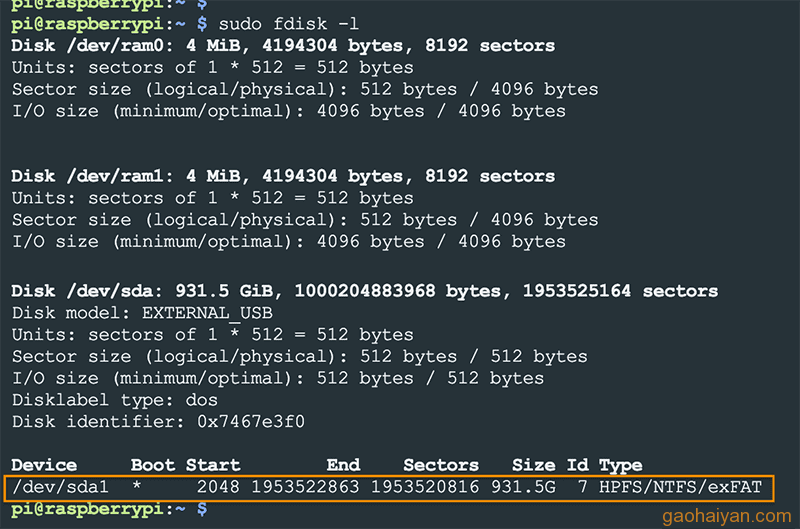Click the 931.5G size value in table
The width and height of the screenshot is (800, 529).
523,487
